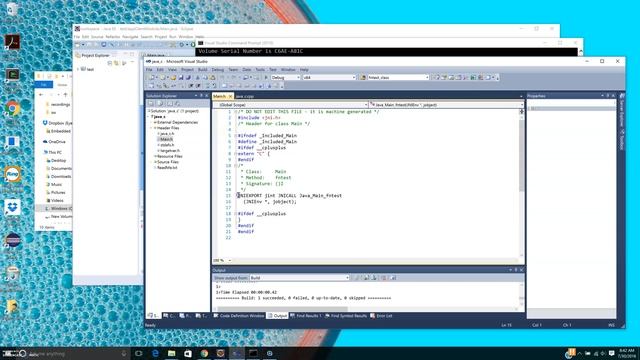The image size is (640, 360).
Task: Click the Output panel horizontal scrollbar
Action: point(366,309)
